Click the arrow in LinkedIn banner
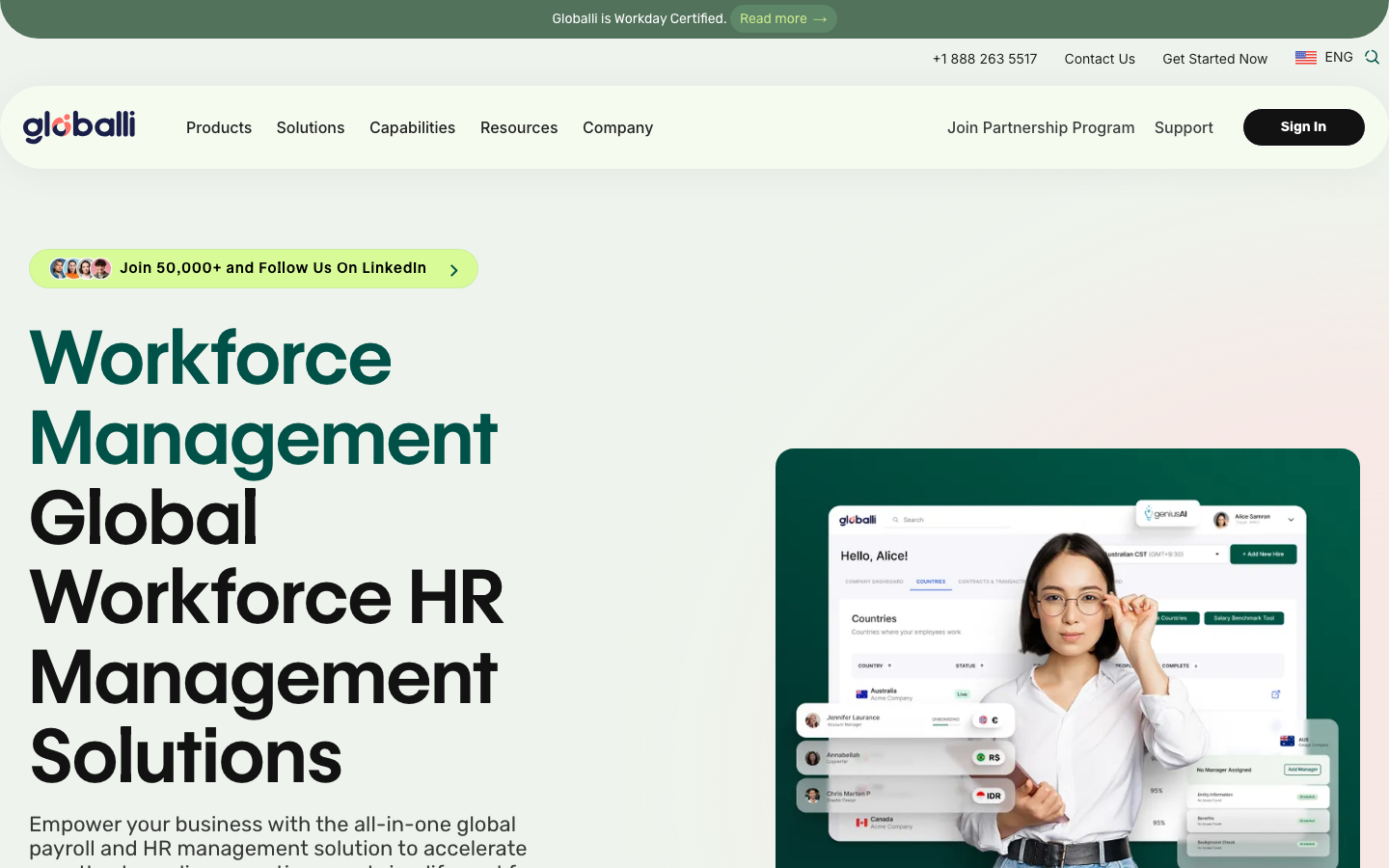 click(x=453, y=270)
